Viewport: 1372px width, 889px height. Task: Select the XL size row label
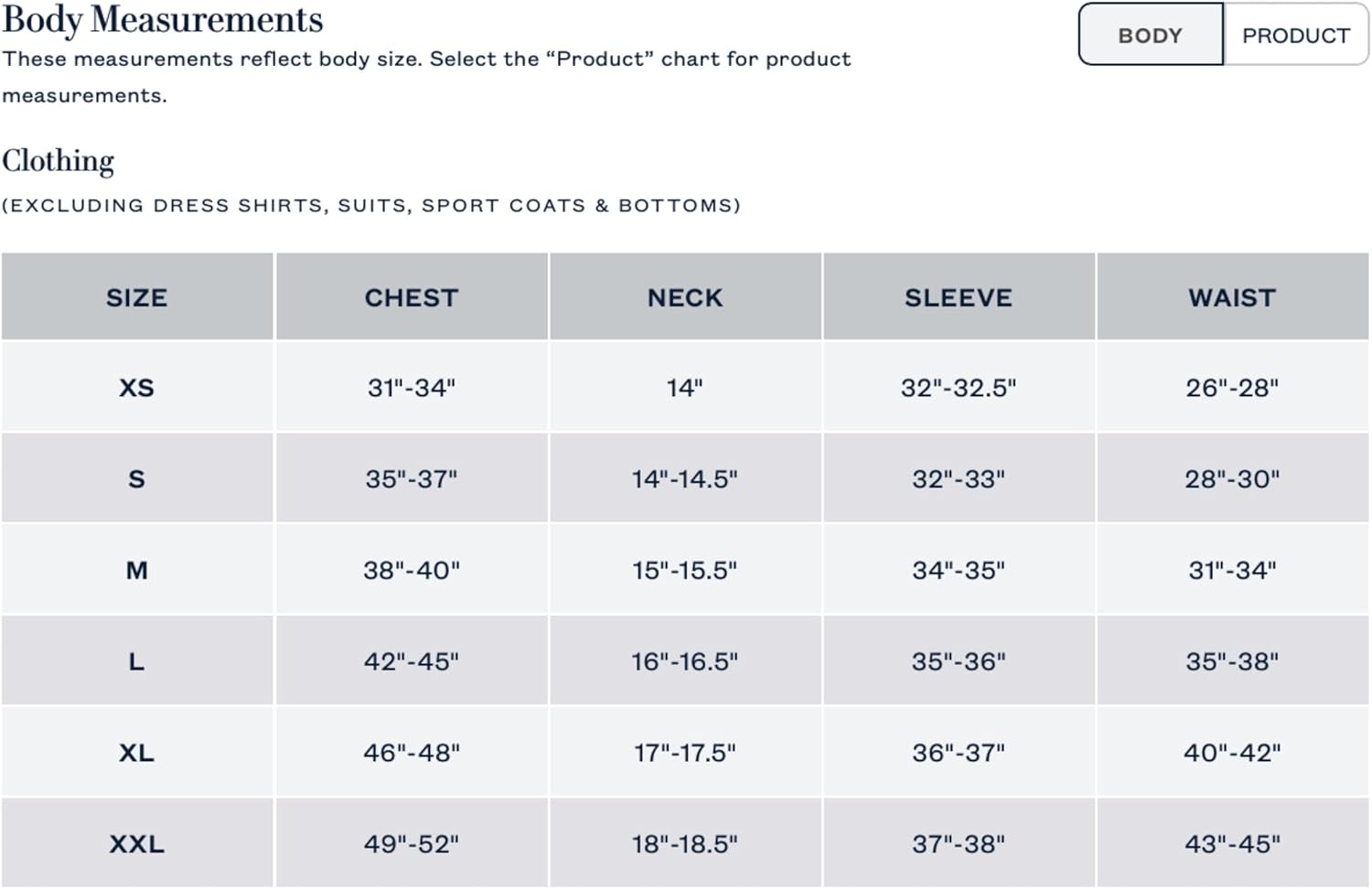click(137, 752)
